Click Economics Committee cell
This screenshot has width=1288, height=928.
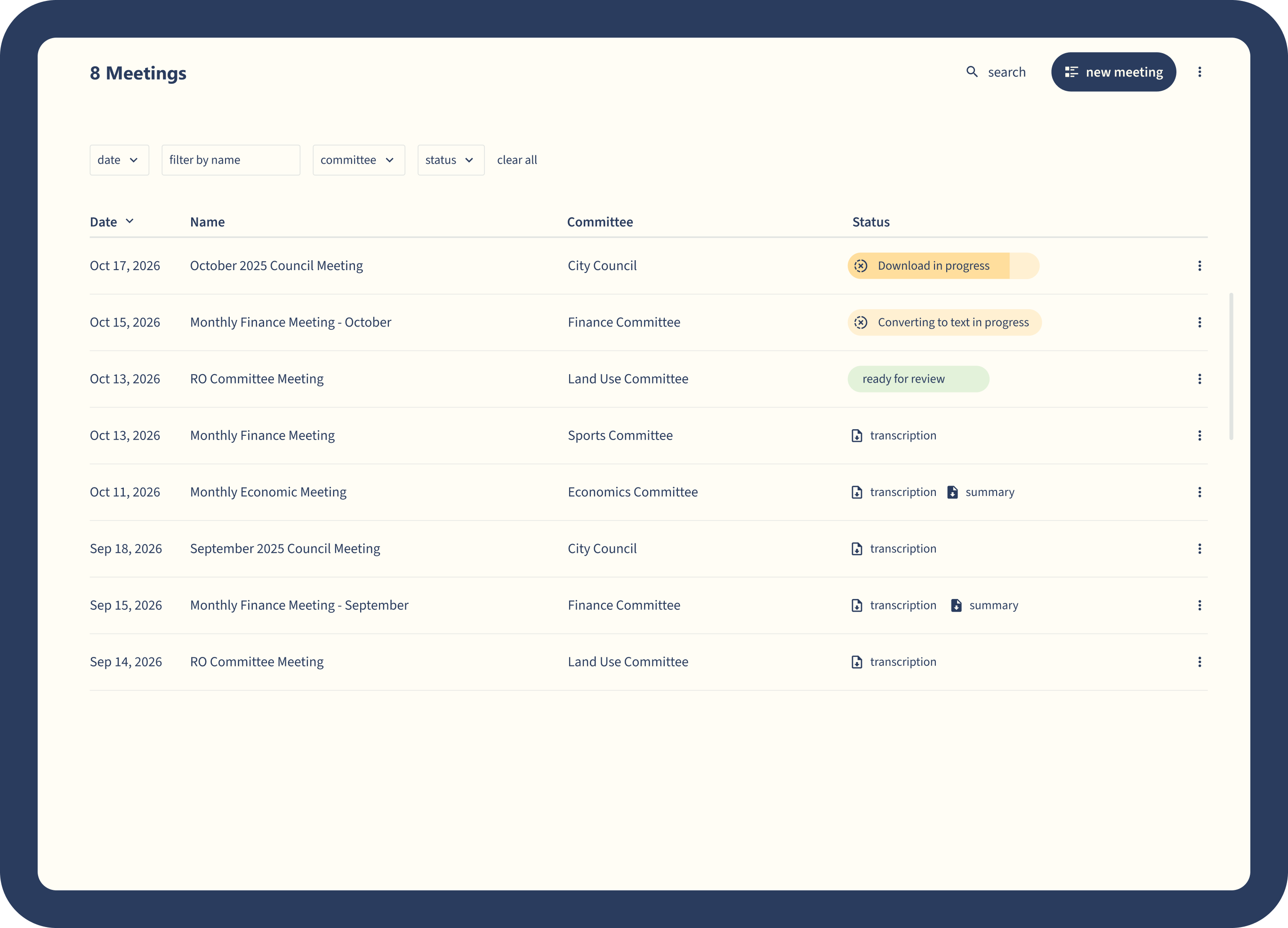pos(633,492)
